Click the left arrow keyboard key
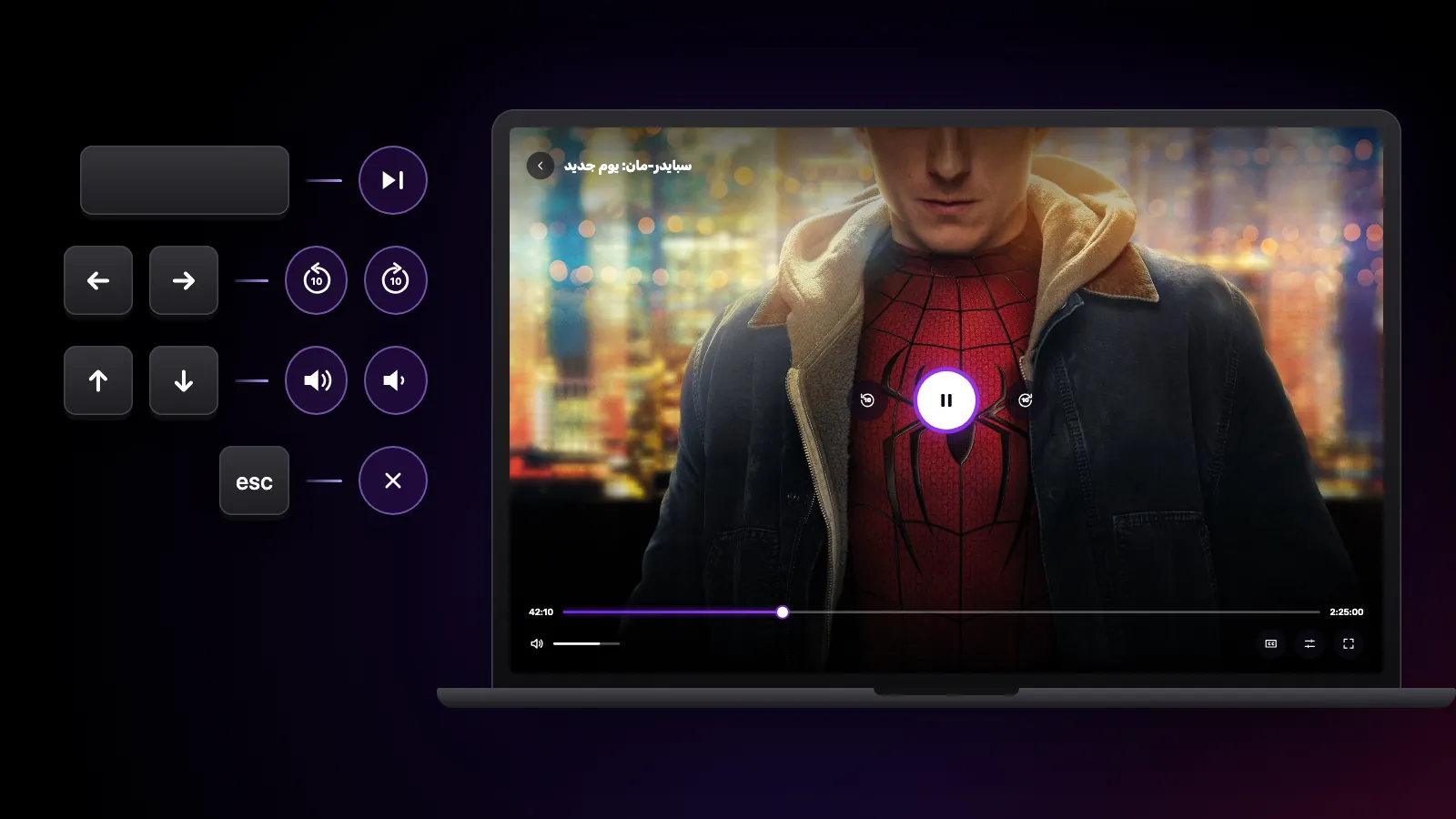 (98, 280)
